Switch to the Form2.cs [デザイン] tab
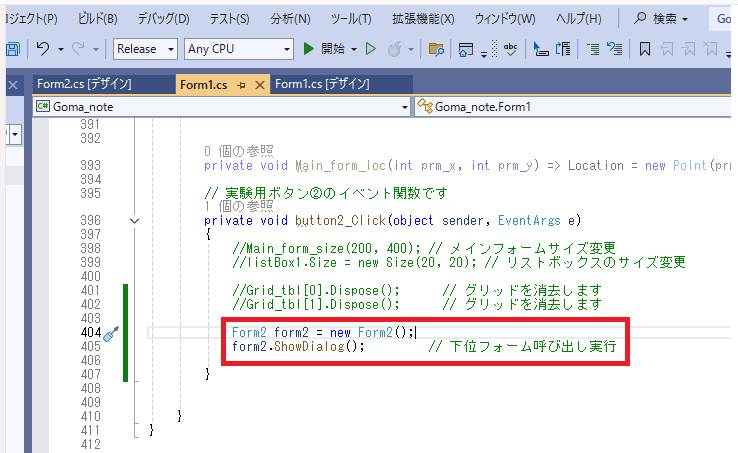The width and height of the screenshot is (738, 453). tap(84, 84)
